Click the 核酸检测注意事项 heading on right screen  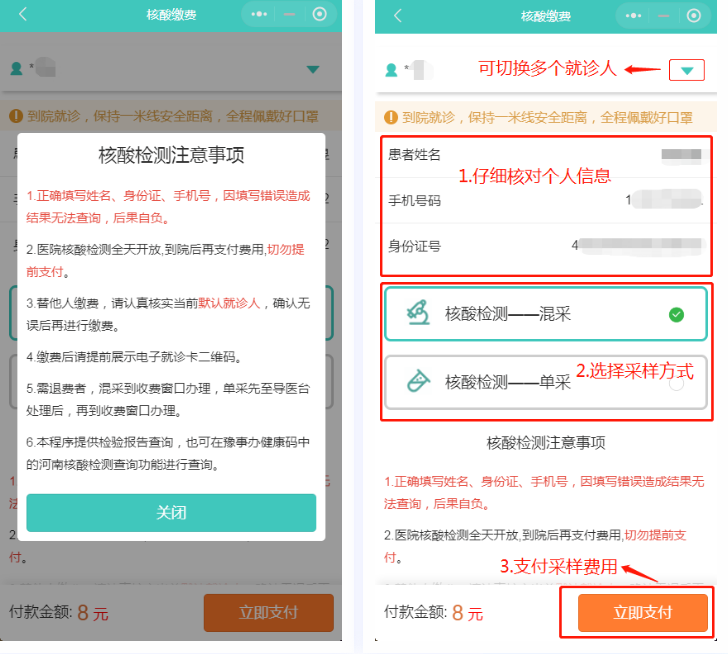546,443
